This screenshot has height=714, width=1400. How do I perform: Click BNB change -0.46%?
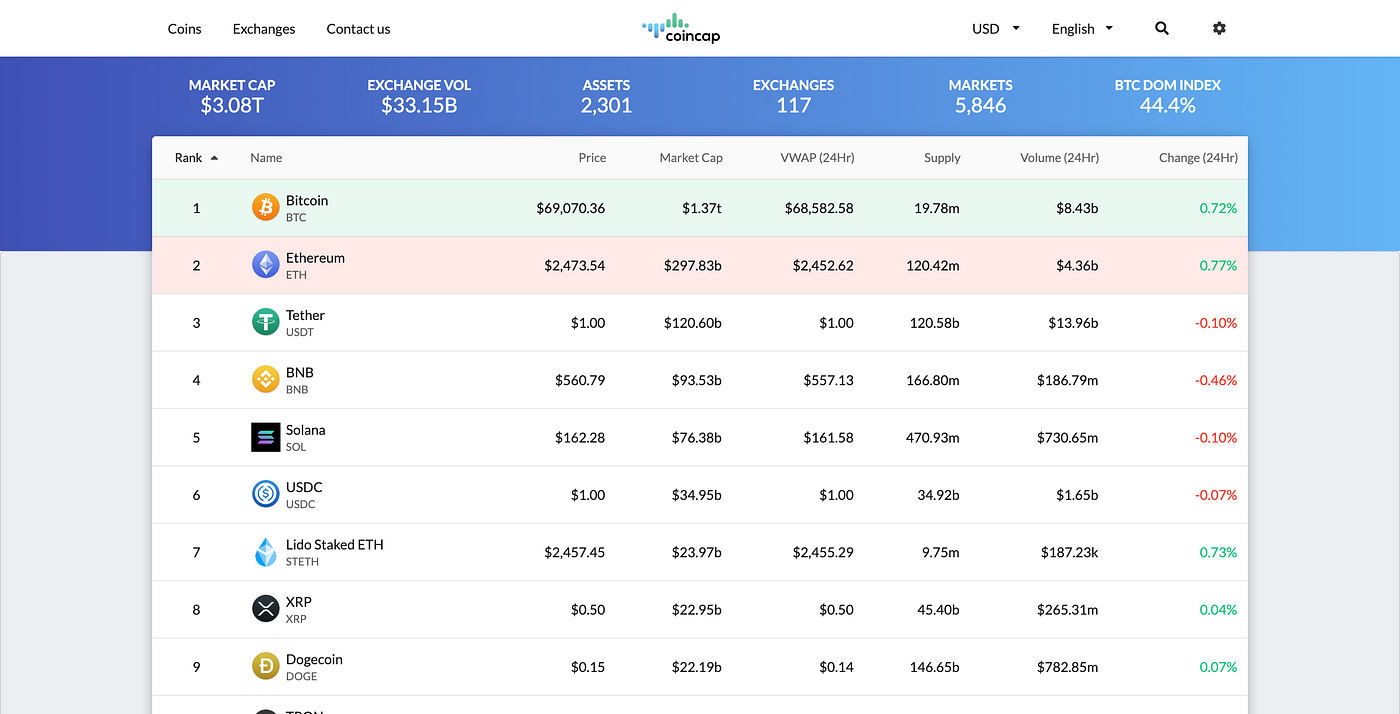coord(1216,380)
